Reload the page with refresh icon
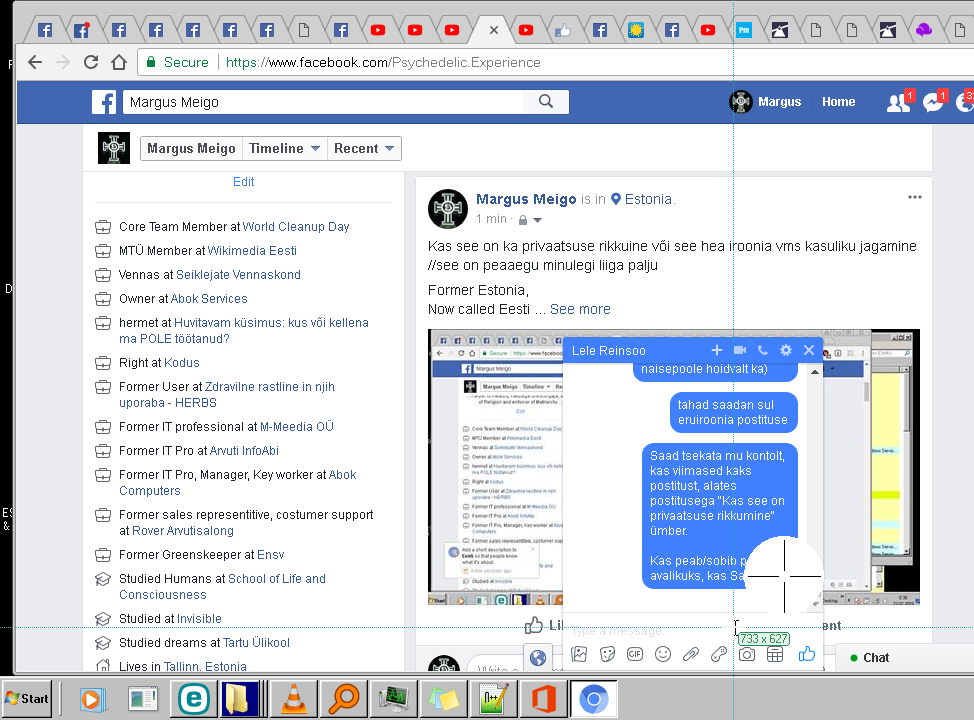The width and height of the screenshot is (974, 720). (x=91, y=62)
